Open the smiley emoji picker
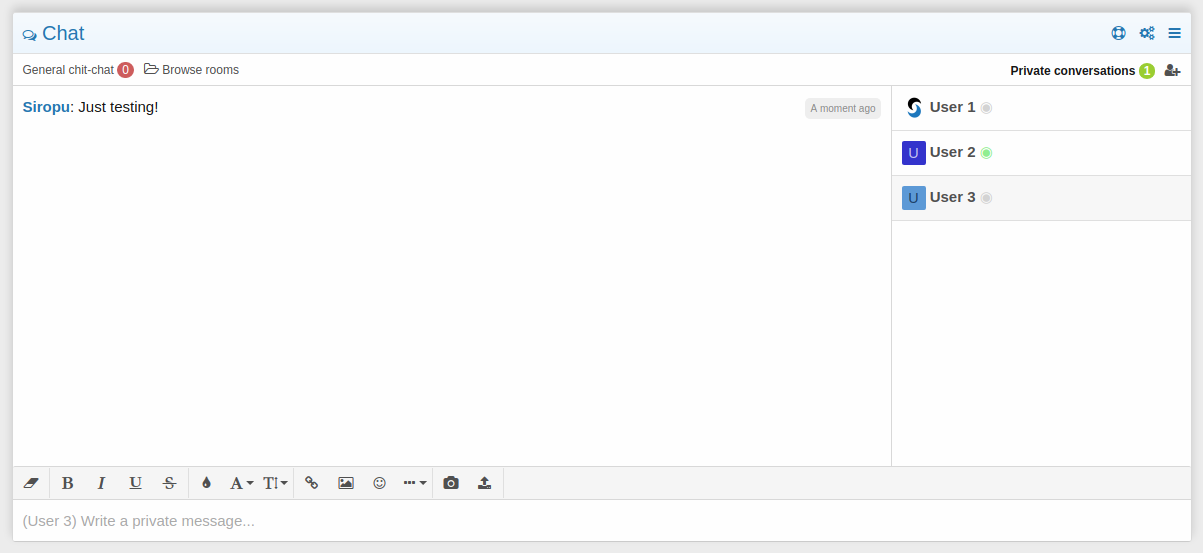 click(x=379, y=483)
